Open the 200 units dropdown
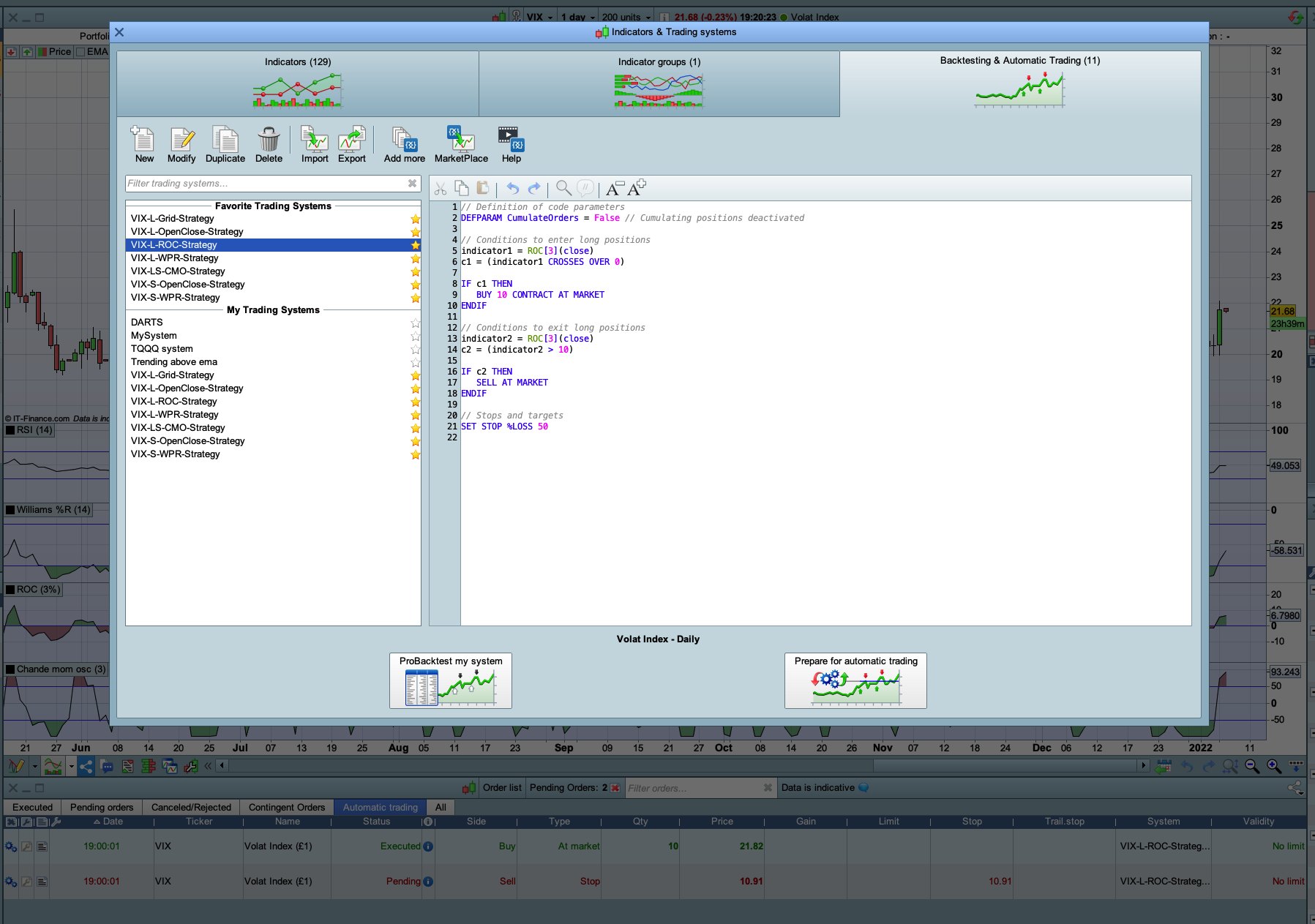Image resolution: width=1315 pixels, height=924 pixels. pyautogui.click(x=626, y=17)
